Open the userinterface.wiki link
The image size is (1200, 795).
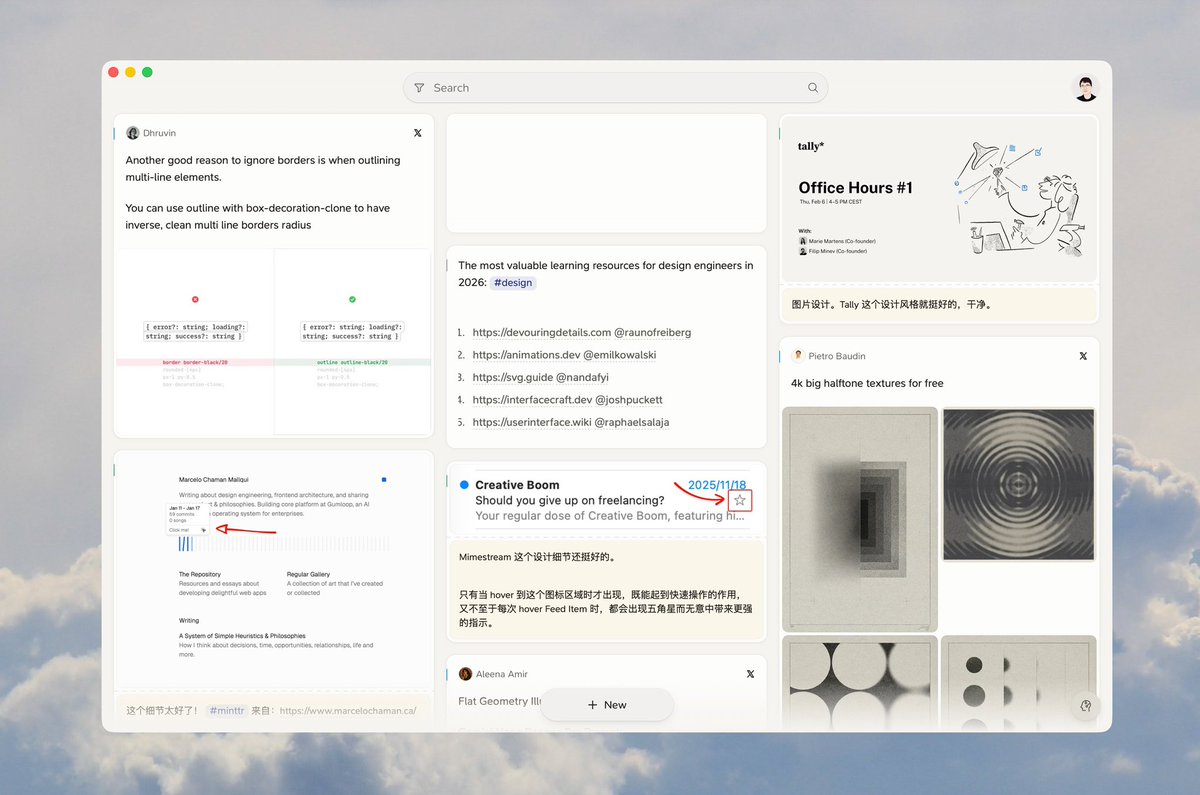click(532, 422)
